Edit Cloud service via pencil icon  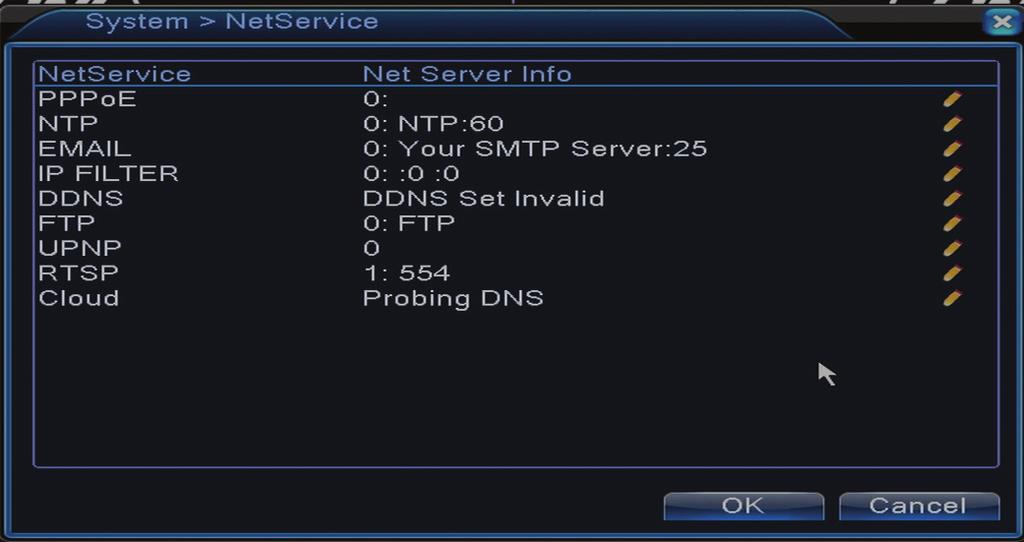952,298
